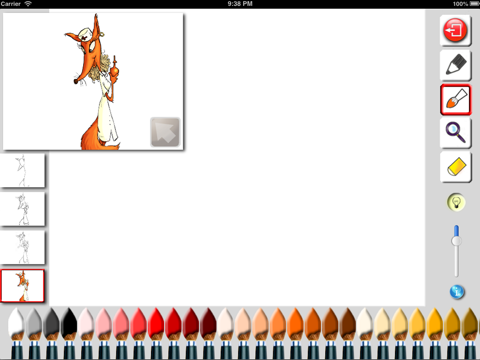Screen dimensions: 480x360
Task: Pick the vivid orange brush color
Action: (295, 332)
